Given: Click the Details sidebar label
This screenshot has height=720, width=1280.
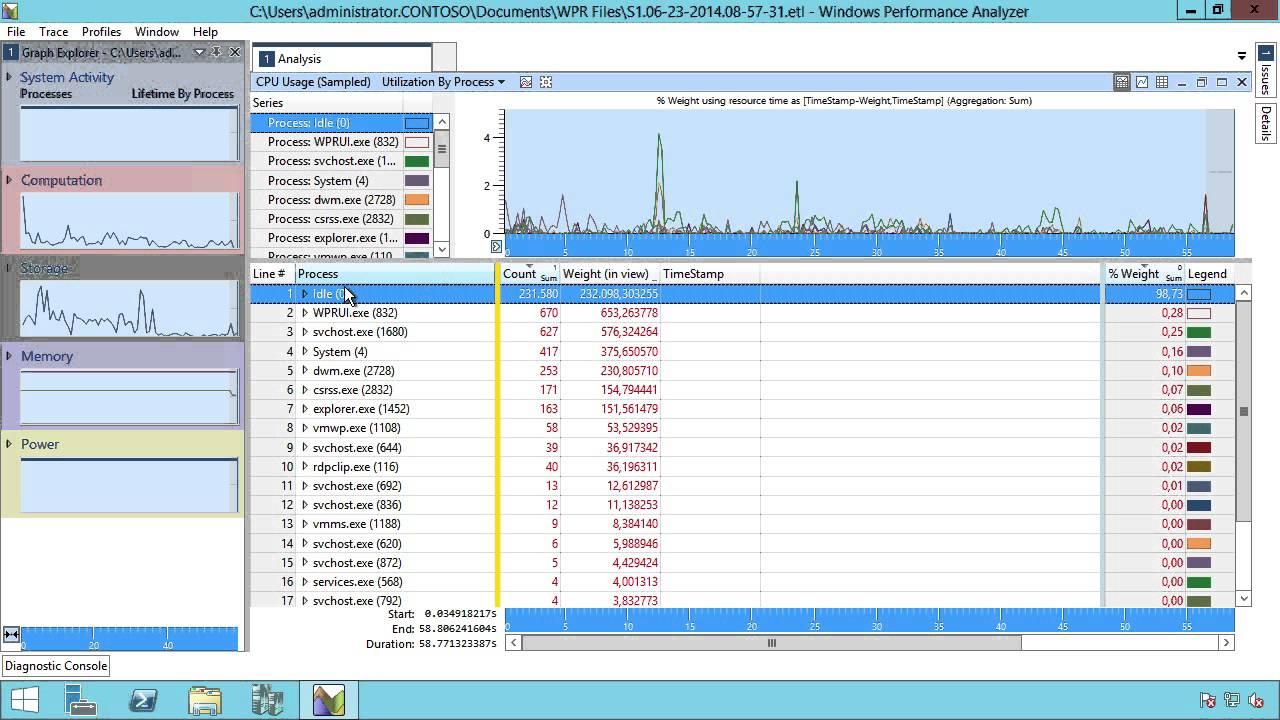Looking at the screenshot, I should coord(1268,122).
